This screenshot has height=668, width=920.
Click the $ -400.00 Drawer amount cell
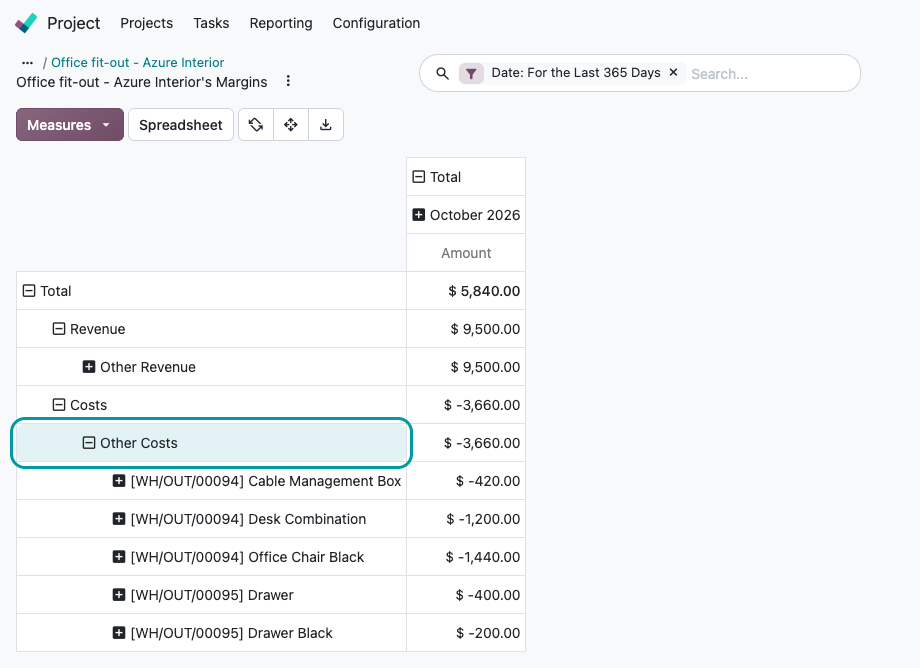tap(466, 595)
